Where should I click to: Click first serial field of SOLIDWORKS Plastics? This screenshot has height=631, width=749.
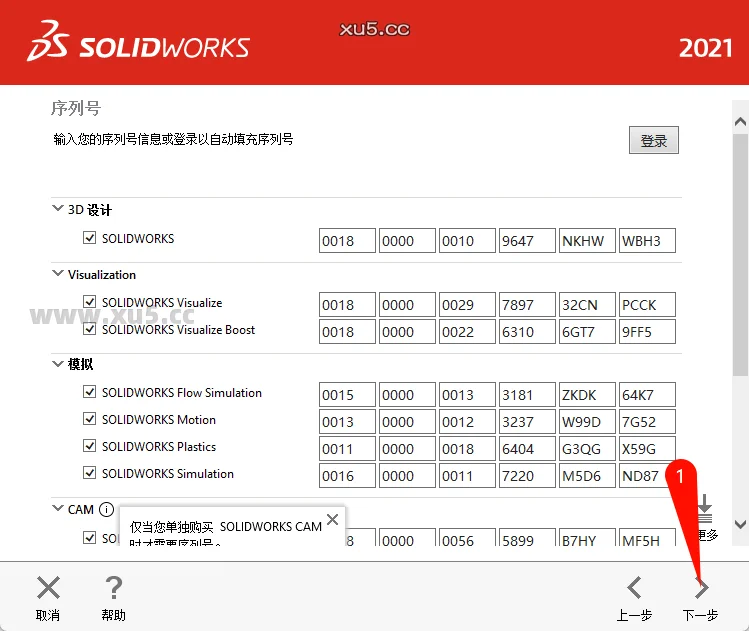coord(347,449)
